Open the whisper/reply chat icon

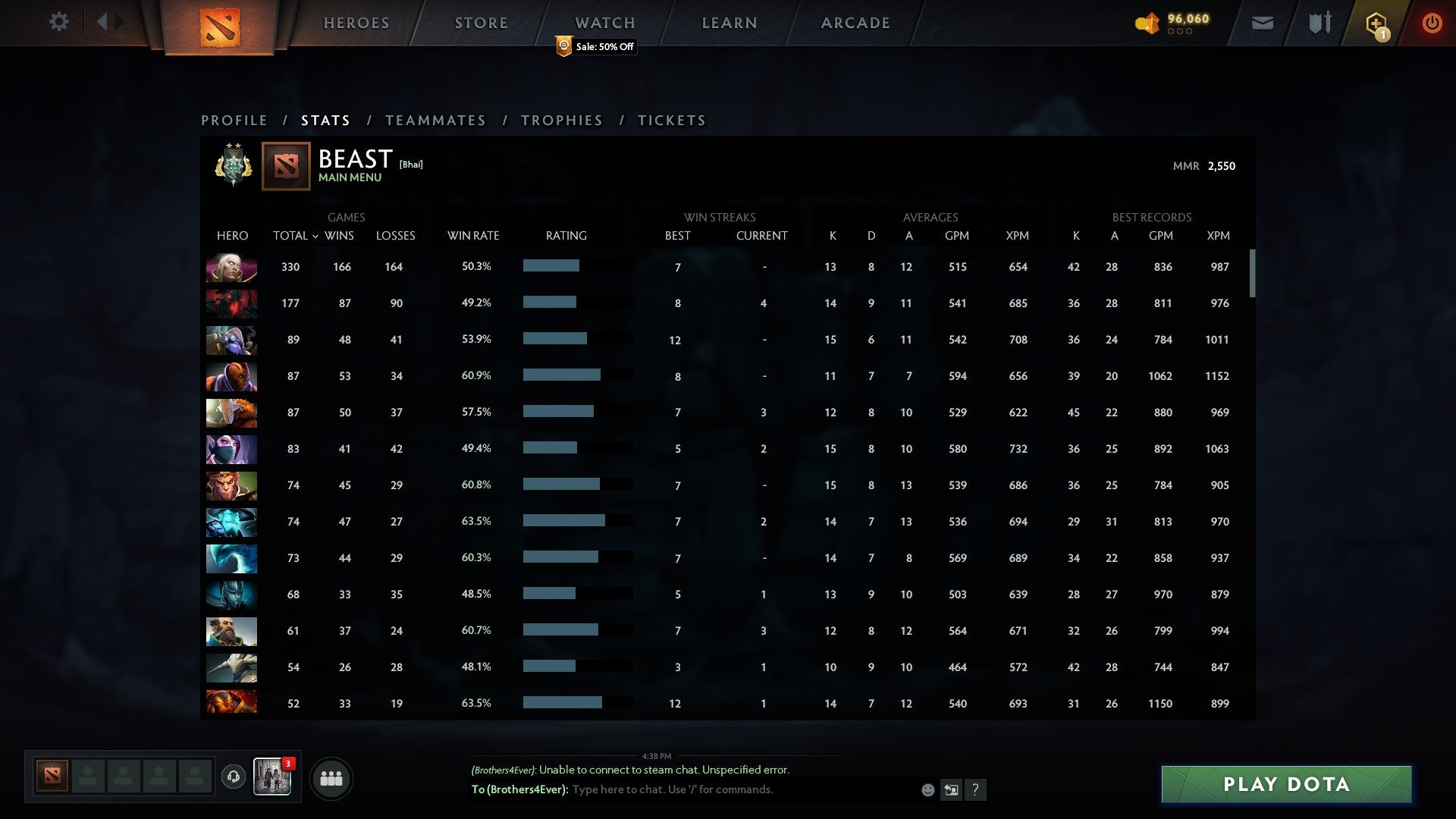coord(951,789)
